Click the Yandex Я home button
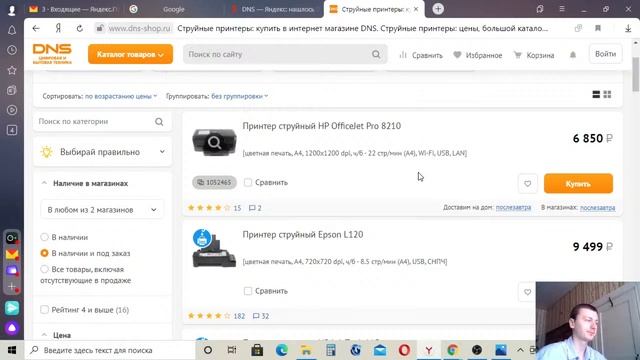This screenshot has height=360, width=640. [x=58, y=29]
